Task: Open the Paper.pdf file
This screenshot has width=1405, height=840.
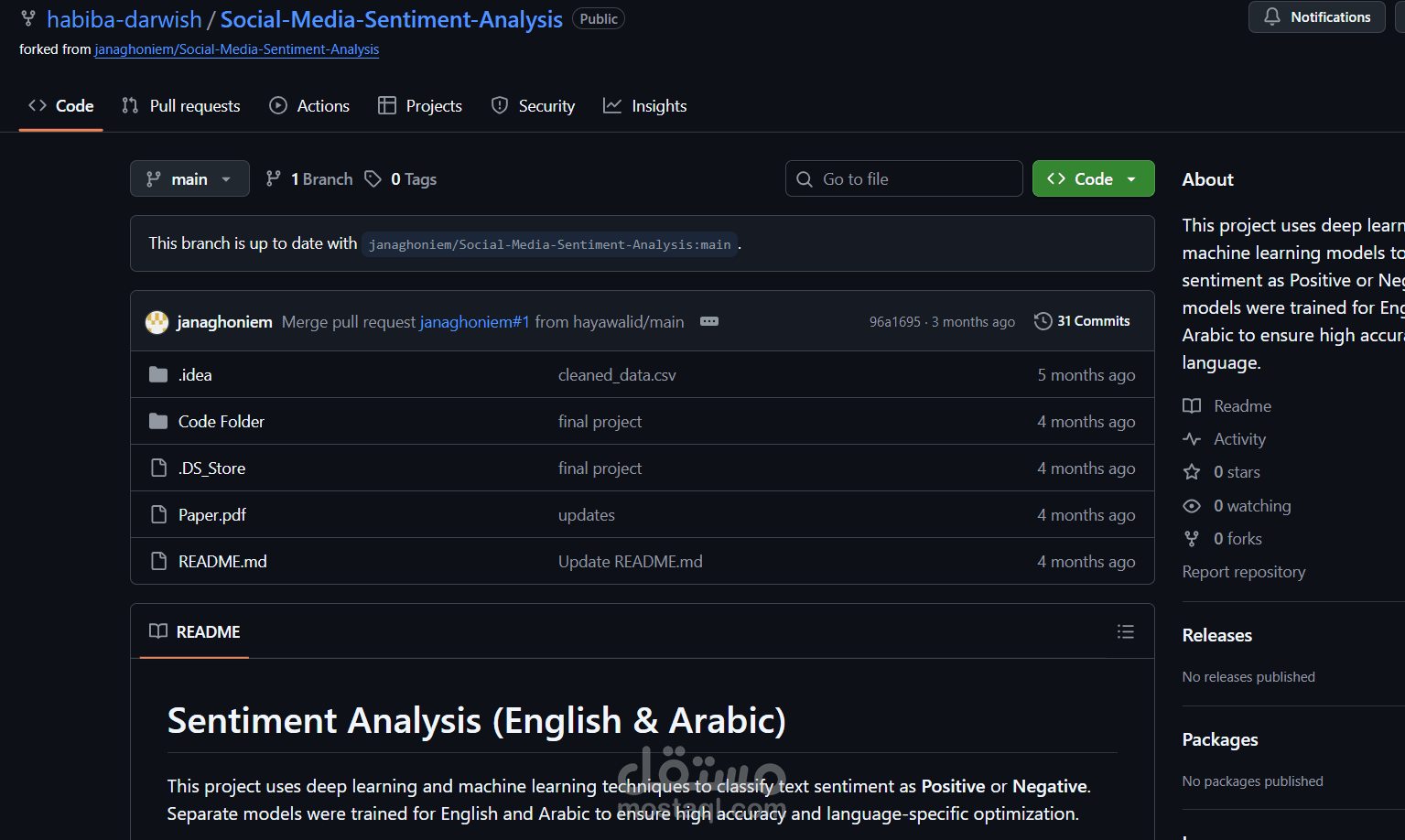Action: (x=212, y=515)
